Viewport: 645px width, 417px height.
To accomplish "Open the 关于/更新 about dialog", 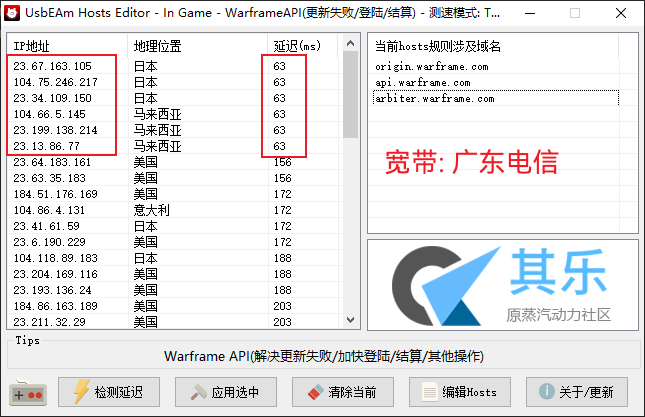I will (x=578, y=391).
